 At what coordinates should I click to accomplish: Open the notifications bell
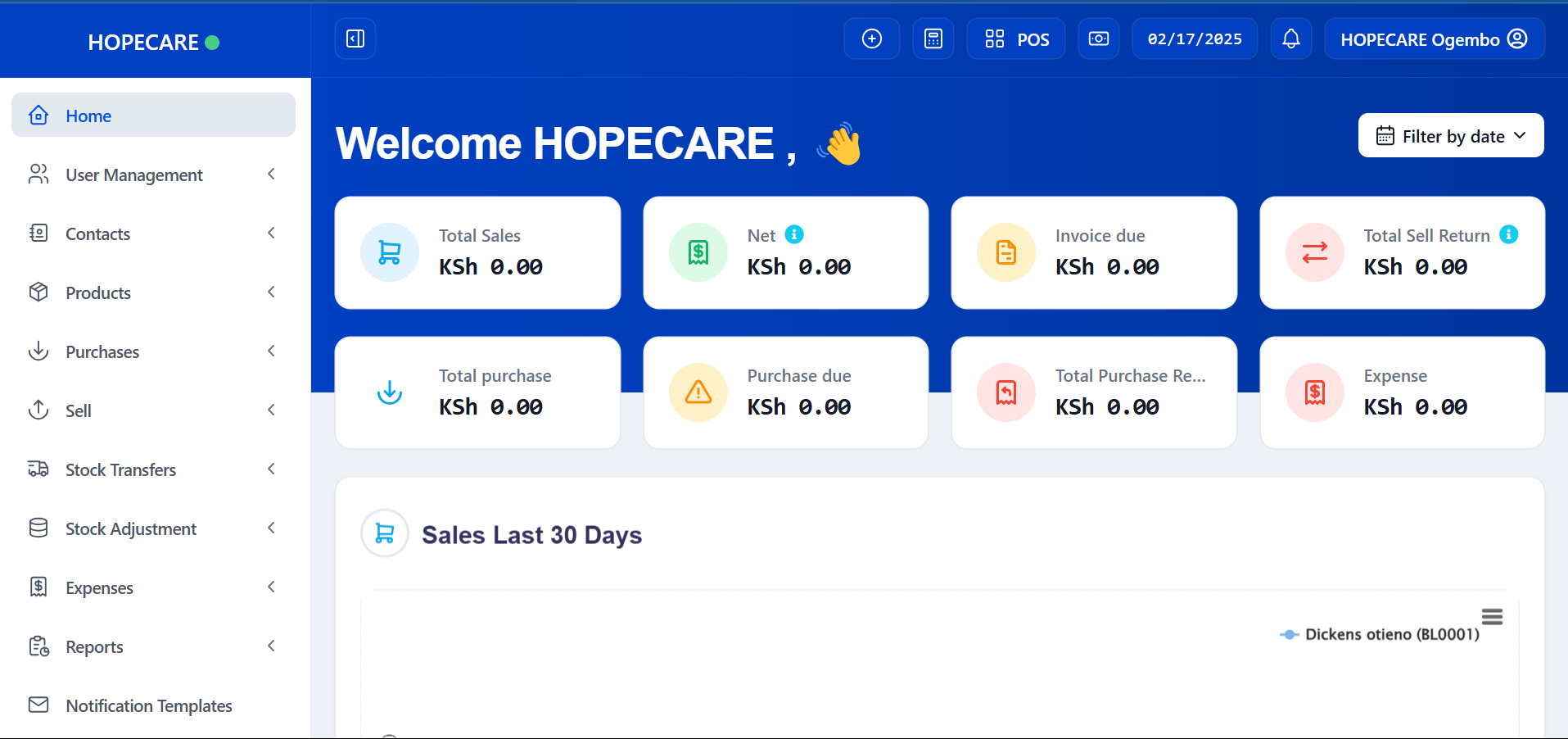(x=1291, y=39)
